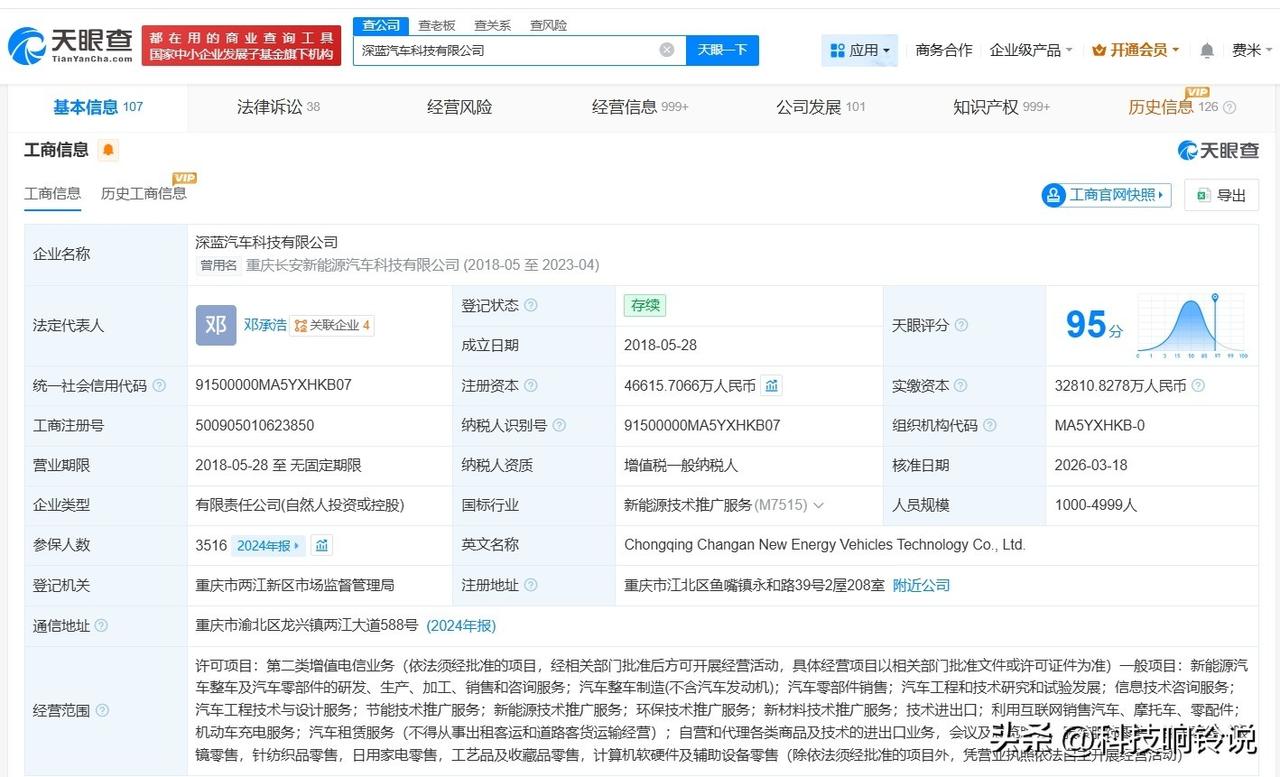Screen dimensions: 1280x777
Task: Click help icon beside 实缴资本 label
Action: (962, 385)
